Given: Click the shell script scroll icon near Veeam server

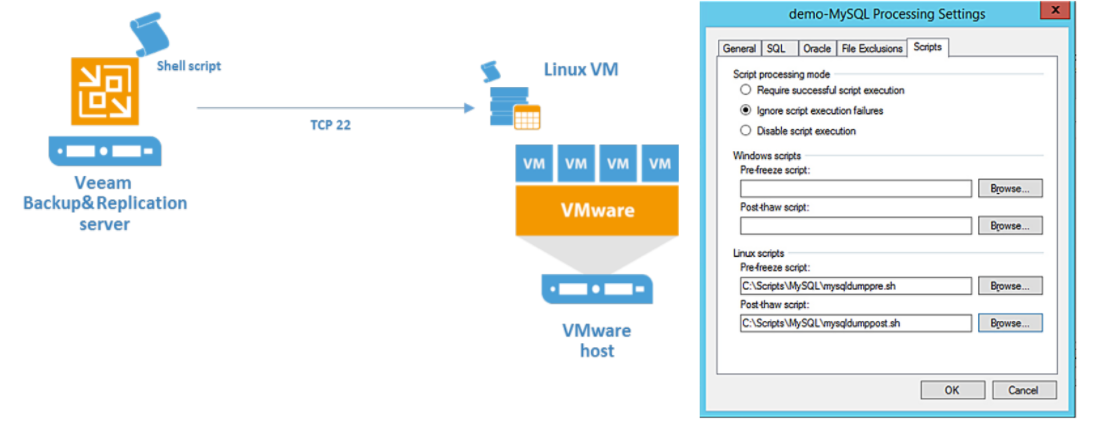Looking at the screenshot, I should [149, 34].
